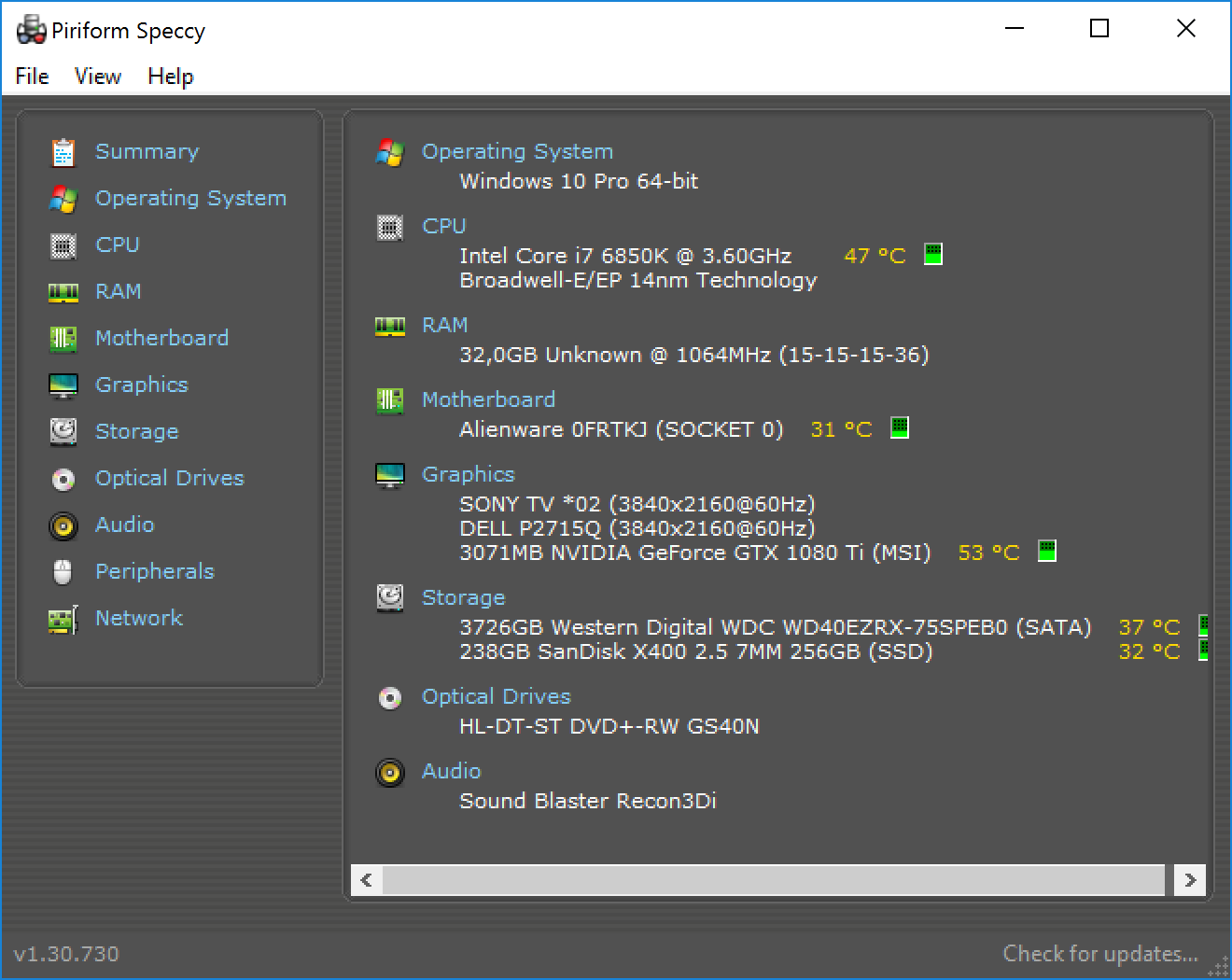Click the Motherboard heading link in summary
The image size is (1232, 980).
point(488,399)
